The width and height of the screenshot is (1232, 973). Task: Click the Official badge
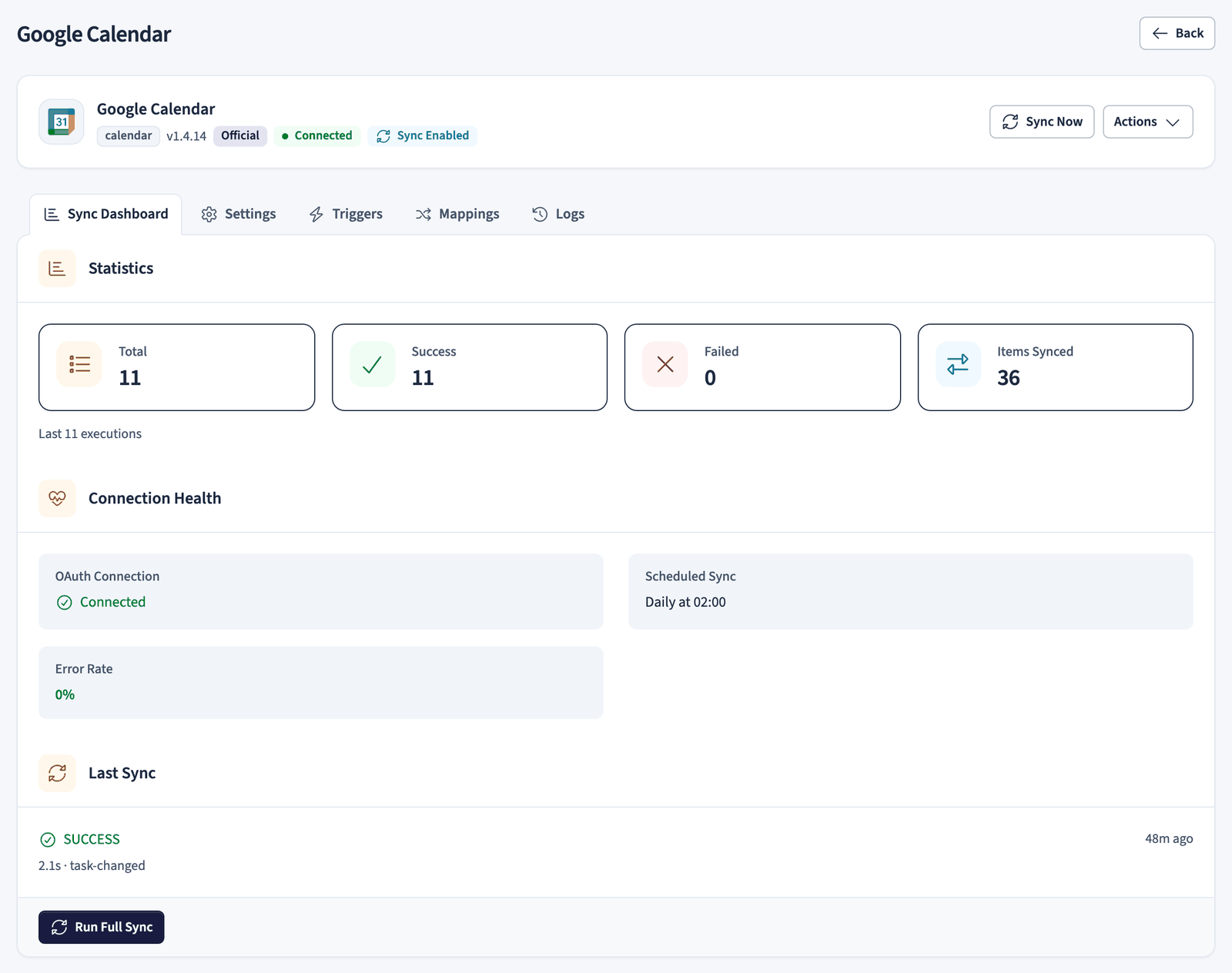[240, 135]
